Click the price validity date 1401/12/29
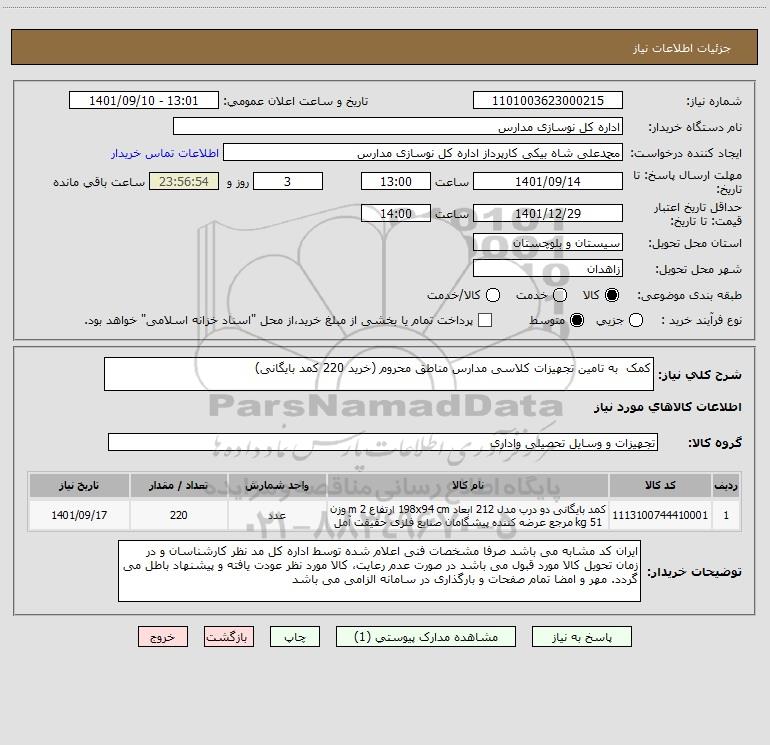This screenshot has height=745, width=770. [548, 213]
